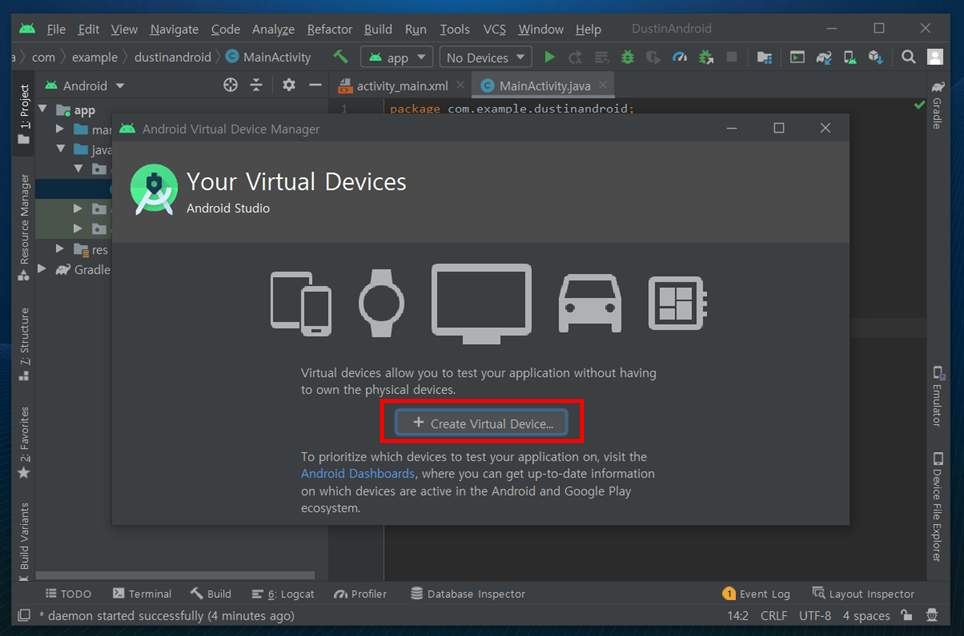Open Project panel settings gear icon

[x=288, y=85]
